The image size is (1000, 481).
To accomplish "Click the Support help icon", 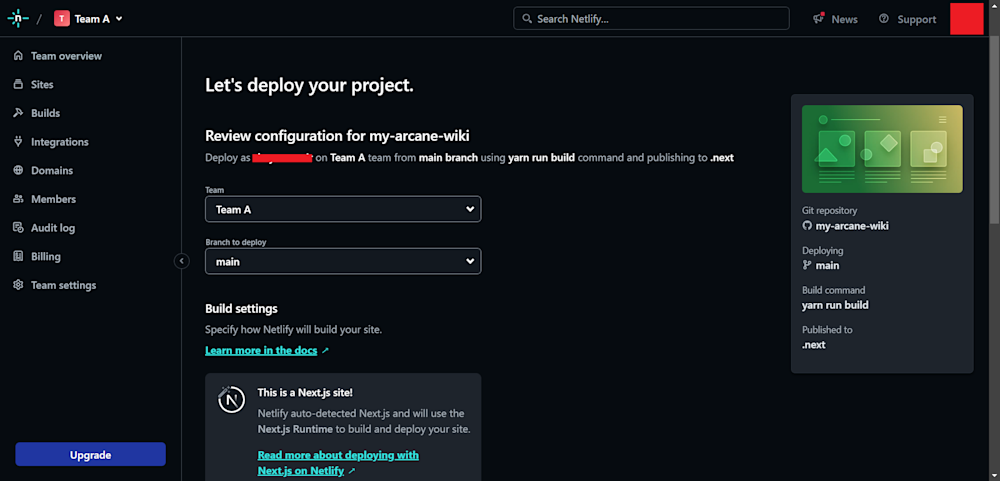I will point(883,18).
